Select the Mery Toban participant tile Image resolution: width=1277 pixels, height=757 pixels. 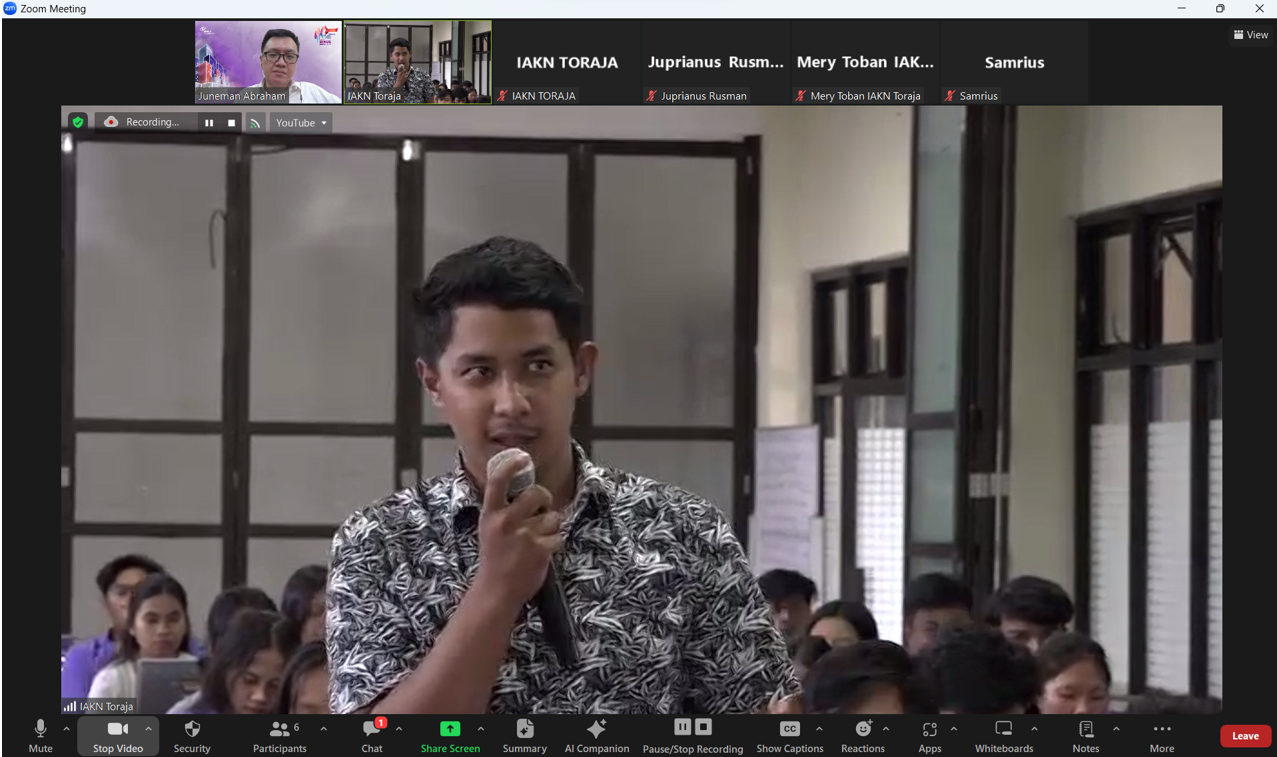865,62
